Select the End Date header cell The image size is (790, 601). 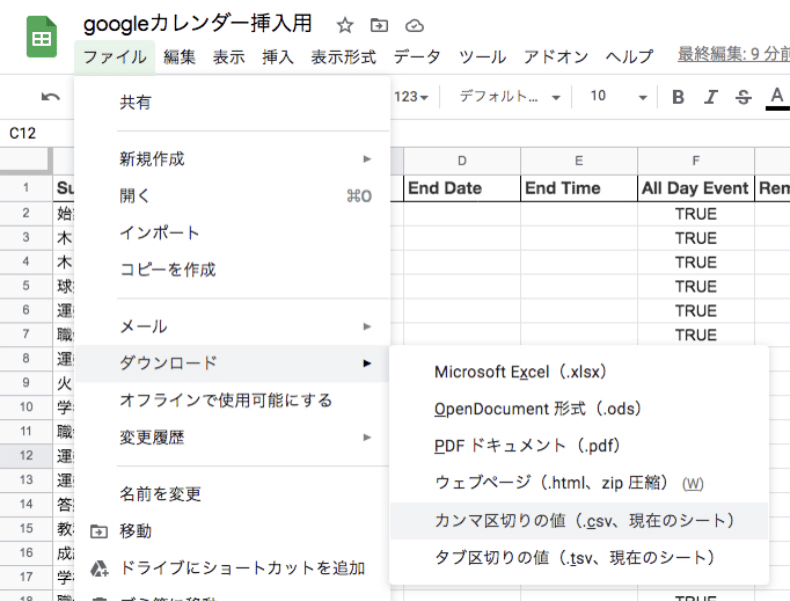[462, 188]
